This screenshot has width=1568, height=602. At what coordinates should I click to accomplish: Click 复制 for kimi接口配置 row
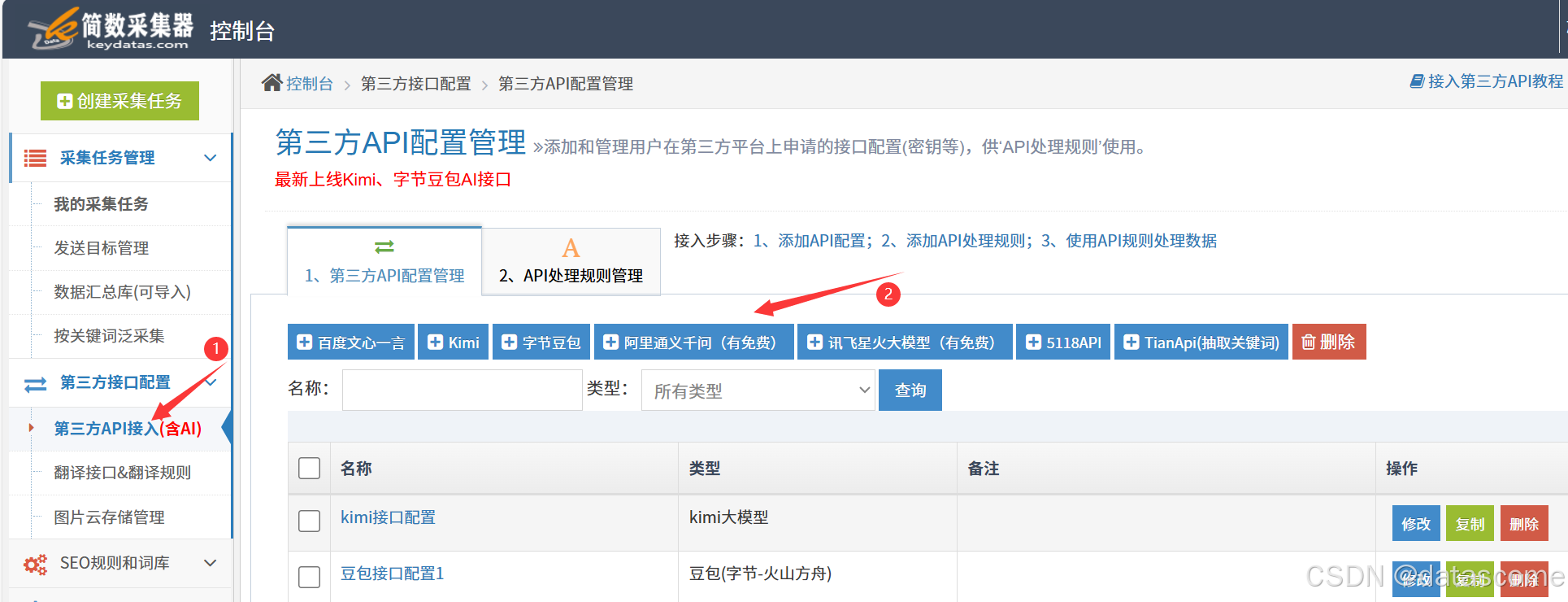[1470, 524]
